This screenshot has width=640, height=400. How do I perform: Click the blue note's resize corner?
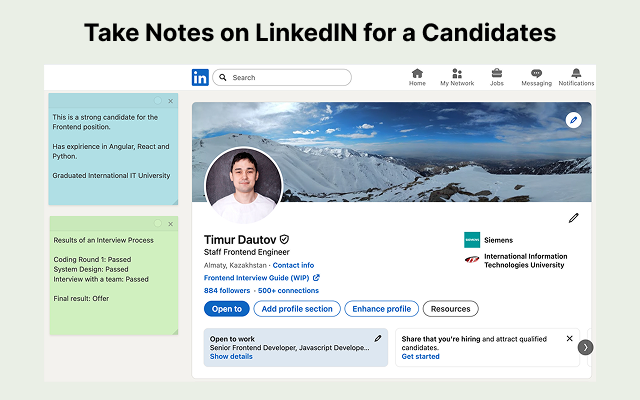(175, 202)
